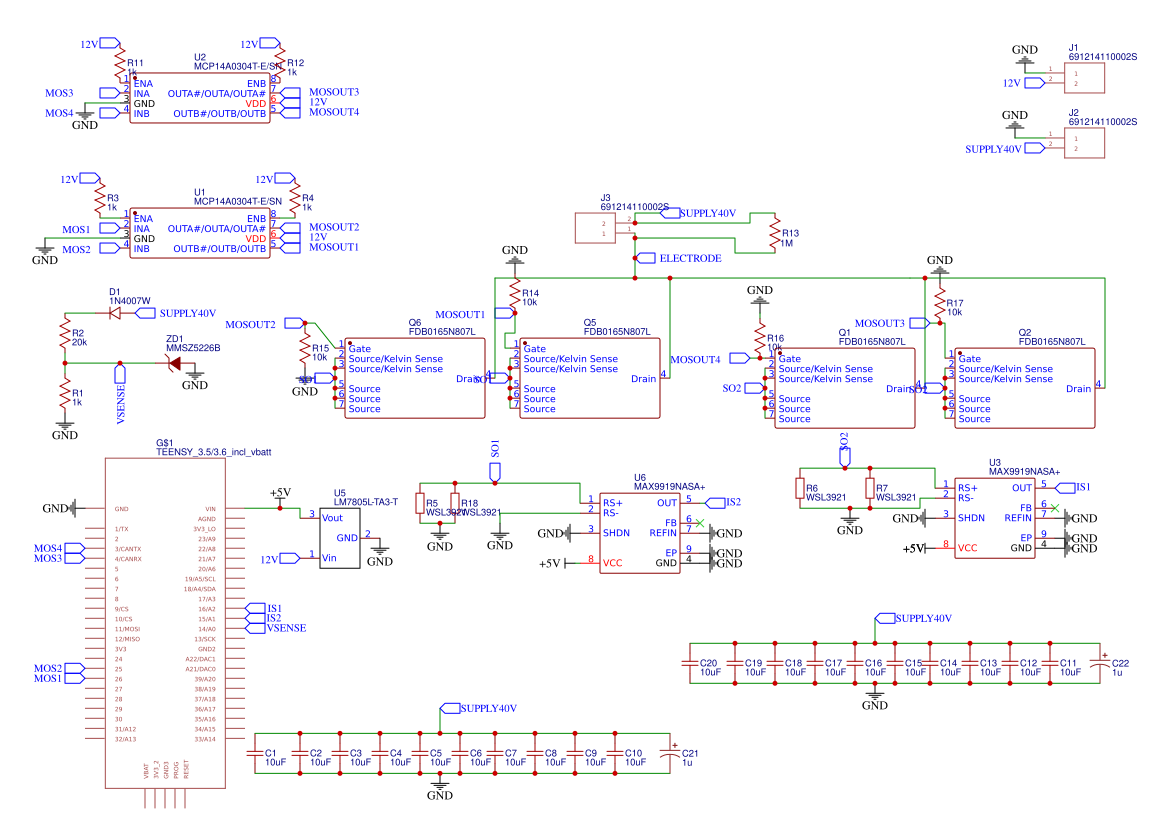Click the U2 MCP14A0304T gate driver block
This screenshot has width=1169, height=829.
(x=200, y=98)
